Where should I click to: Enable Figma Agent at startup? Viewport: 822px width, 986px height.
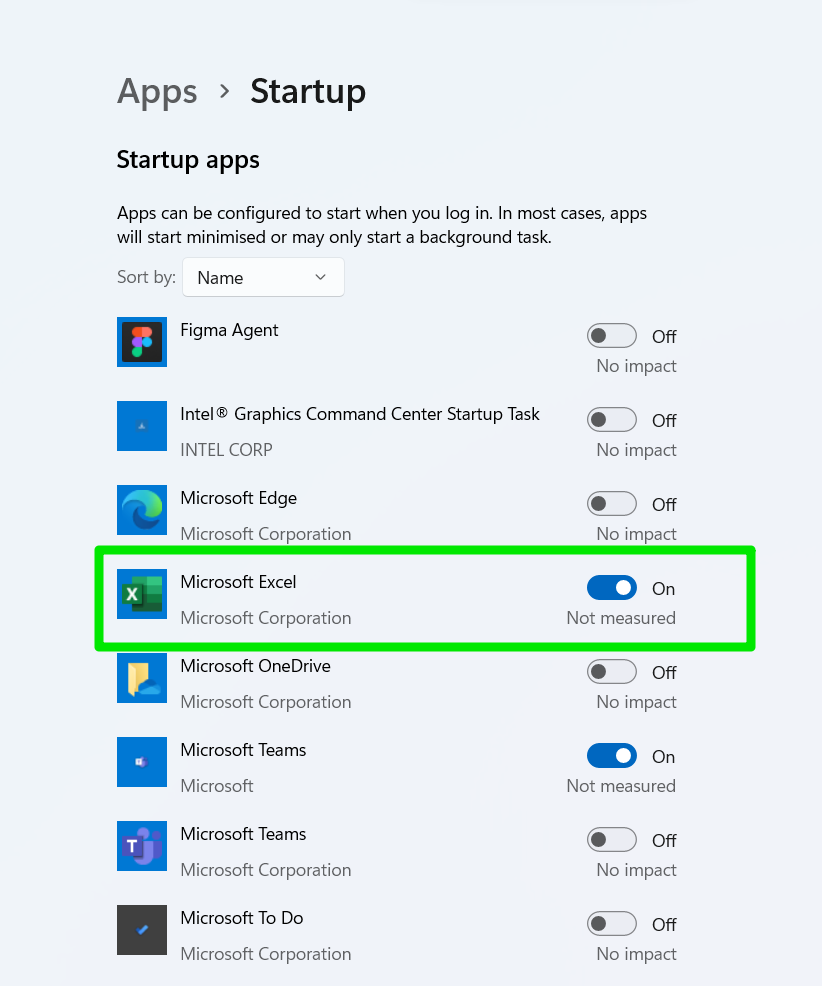(611, 336)
